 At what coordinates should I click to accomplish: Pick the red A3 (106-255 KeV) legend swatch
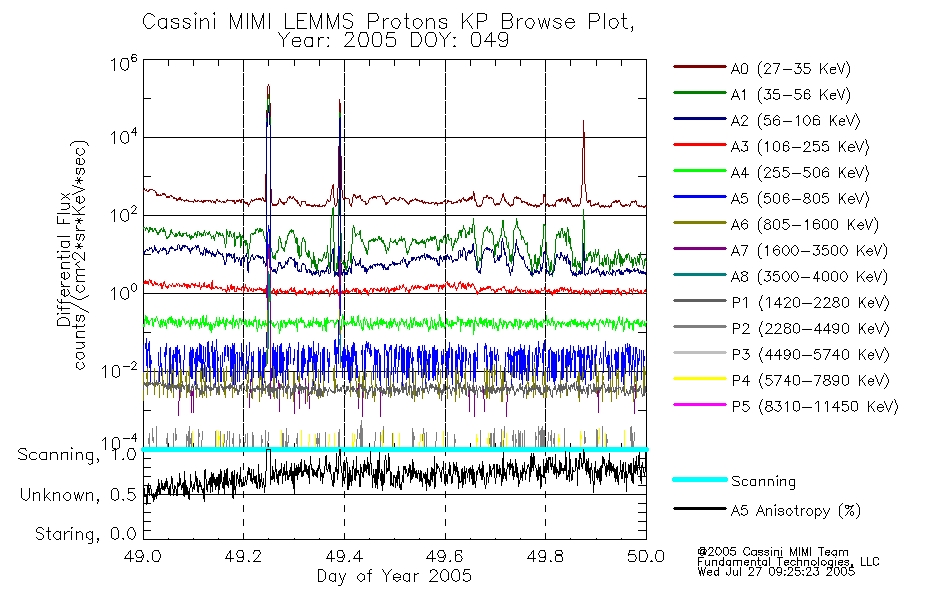pos(700,145)
